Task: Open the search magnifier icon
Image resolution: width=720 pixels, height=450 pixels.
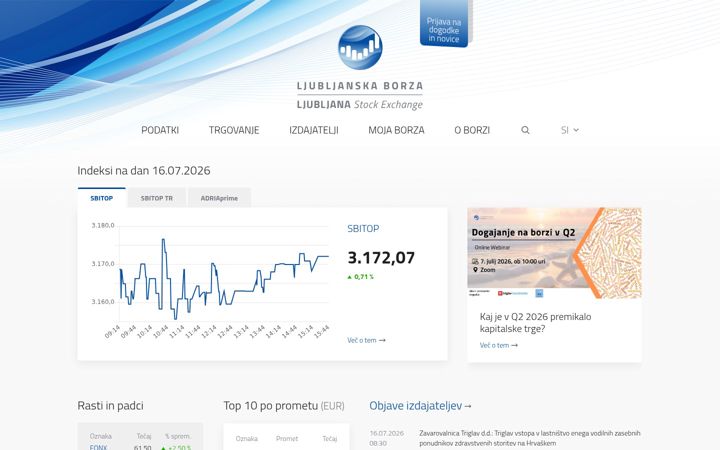Action: click(x=525, y=130)
